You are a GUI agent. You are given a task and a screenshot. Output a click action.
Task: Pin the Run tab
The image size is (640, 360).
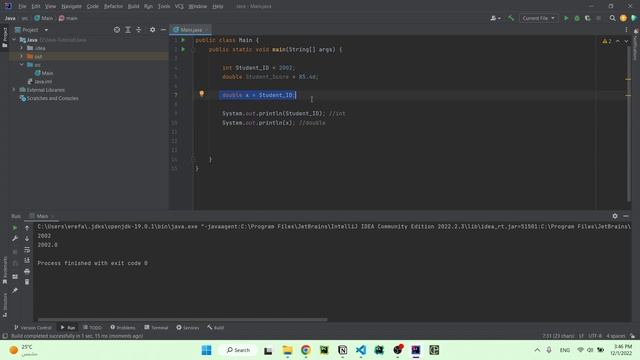click(15, 290)
